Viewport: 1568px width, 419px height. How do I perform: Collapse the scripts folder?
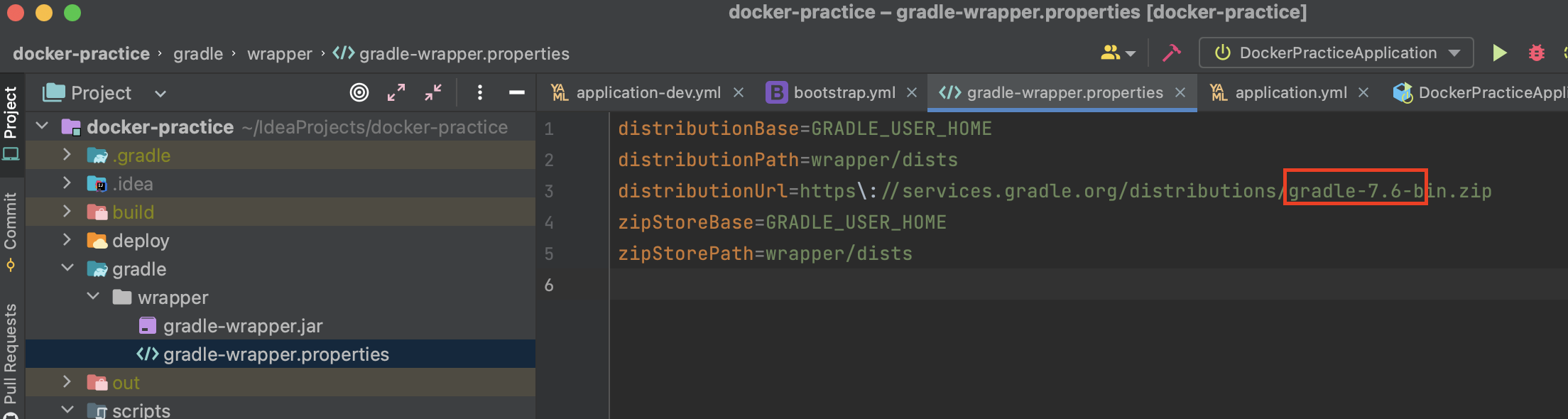67,410
